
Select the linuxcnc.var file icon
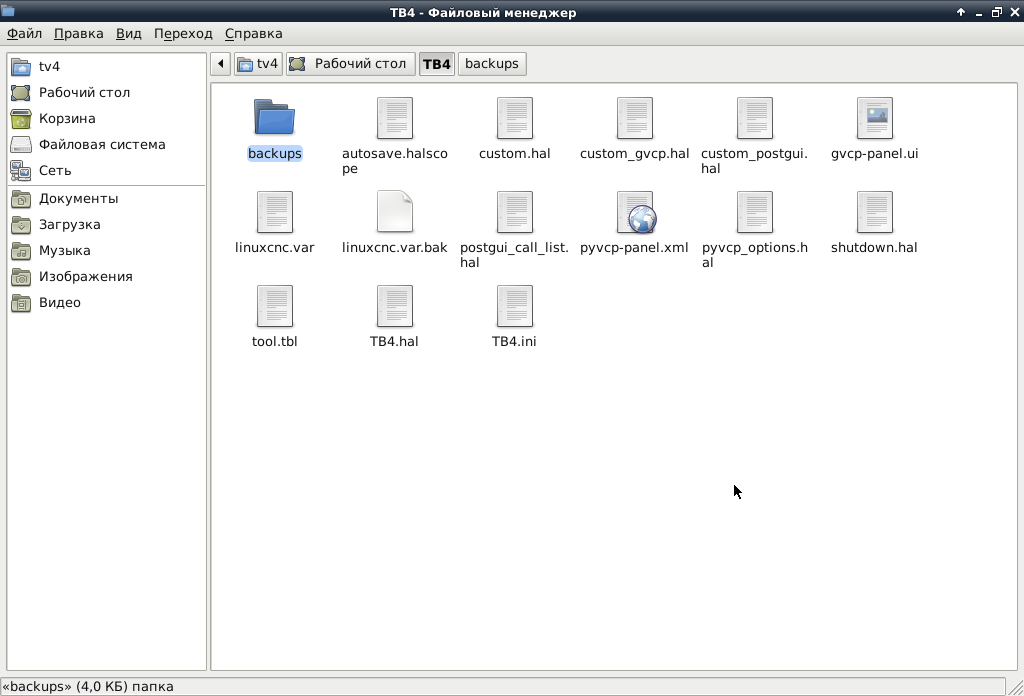coord(274,212)
